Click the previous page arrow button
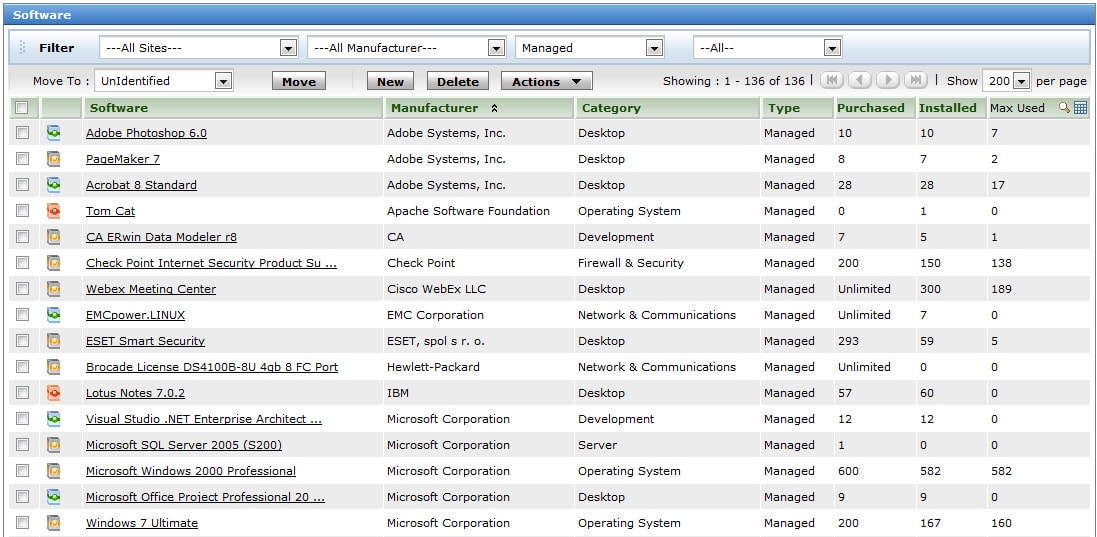This screenshot has width=1097, height=537. pyautogui.click(x=860, y=80)
